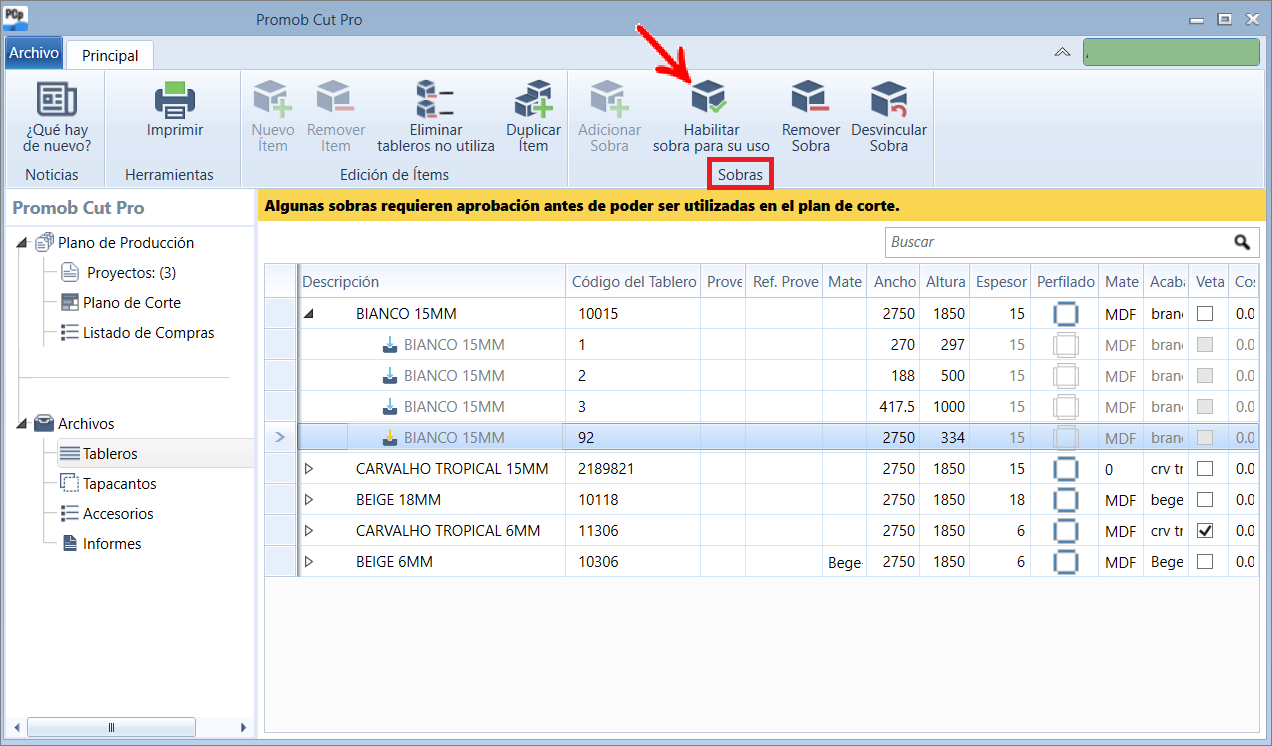
Task: Click the leftover icon of row code 3
Action: (x=391, y=407)
